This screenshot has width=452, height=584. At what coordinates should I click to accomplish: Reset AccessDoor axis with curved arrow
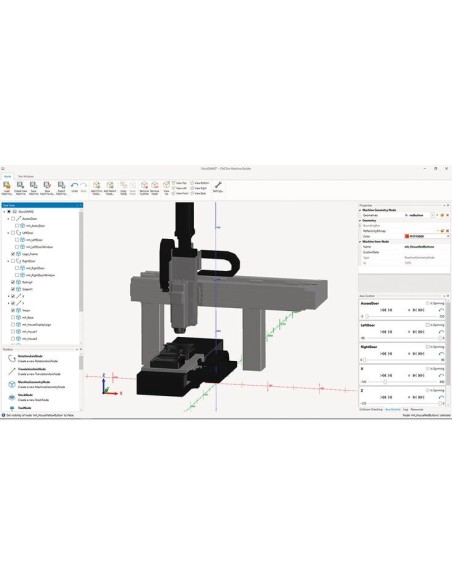tap(441, 310)
